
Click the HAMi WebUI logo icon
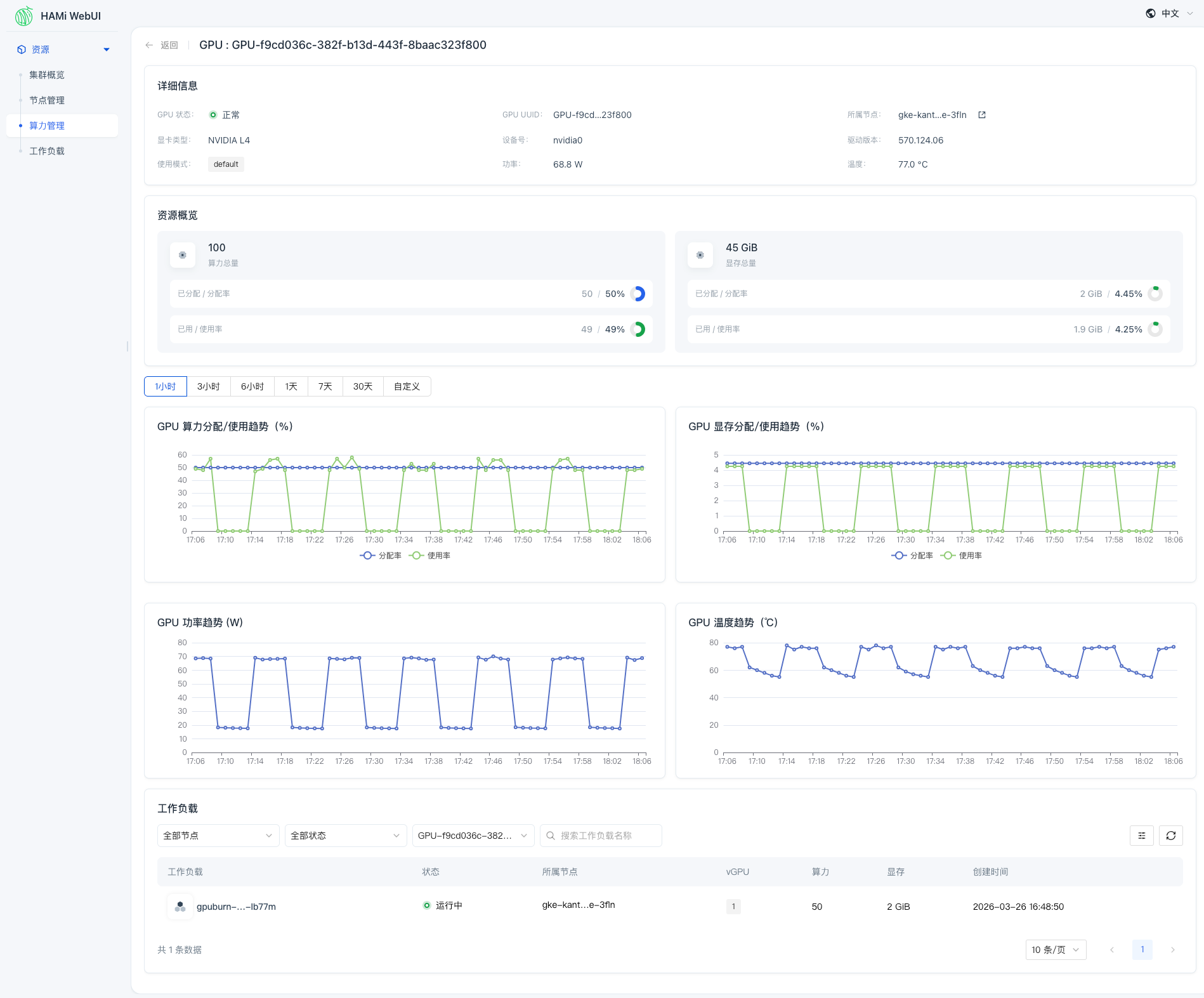tap(23, 16)
